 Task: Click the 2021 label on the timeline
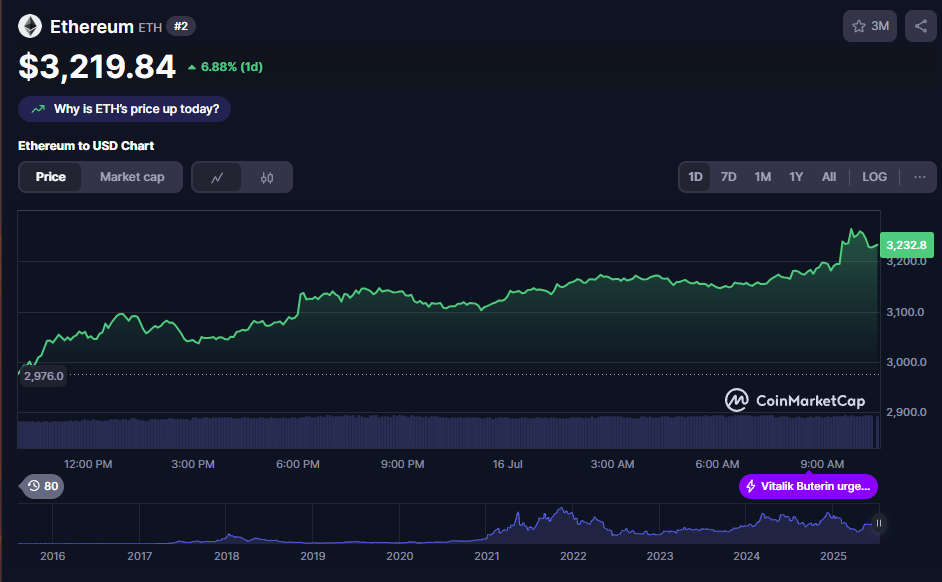[487, 556]
